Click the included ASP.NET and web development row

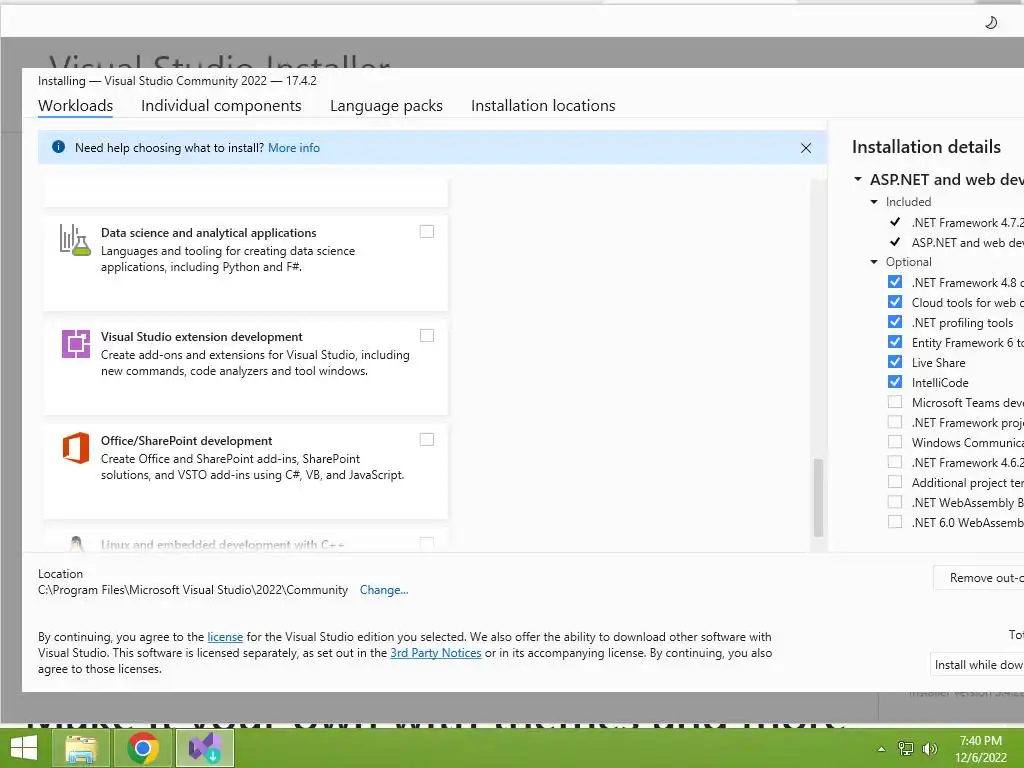click(x=956, y=242)
